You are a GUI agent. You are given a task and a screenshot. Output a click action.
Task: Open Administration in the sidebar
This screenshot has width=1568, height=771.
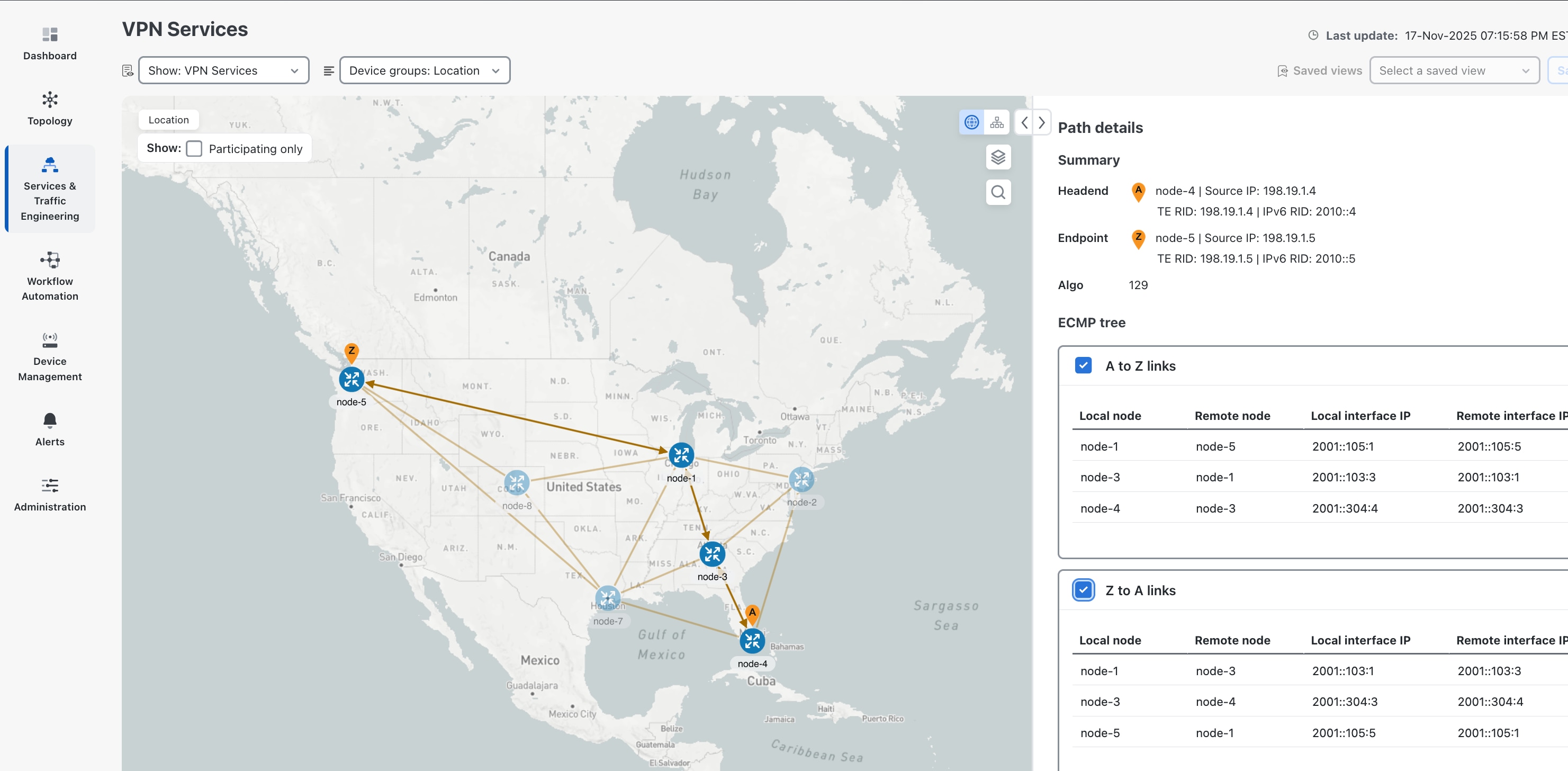pyautogui.click(x=50, y=495)
